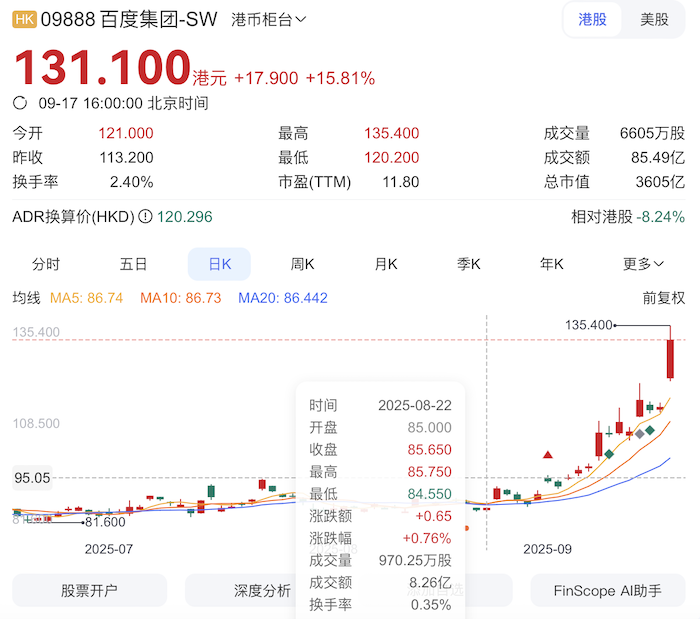Click the 2025-07 axis label
This screenshot has height=619, width=700.
pyautogui.click(x=109, y=549)
